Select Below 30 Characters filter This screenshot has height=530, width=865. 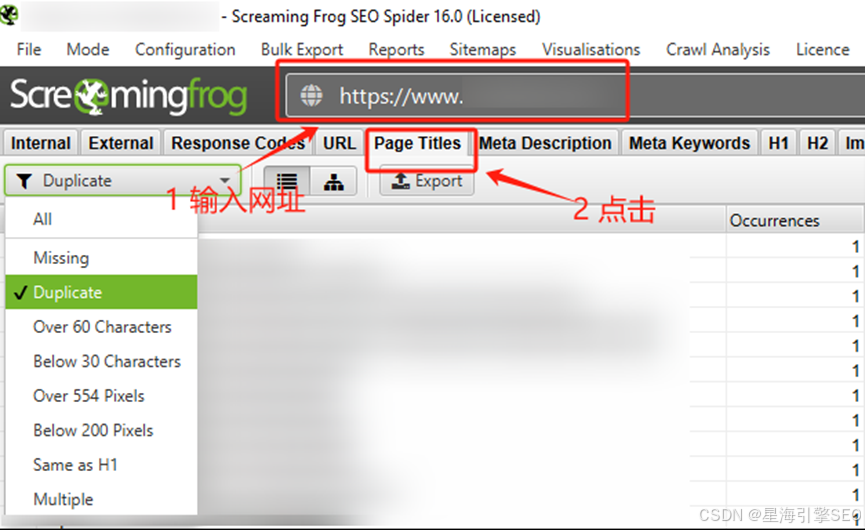point(102,361)
